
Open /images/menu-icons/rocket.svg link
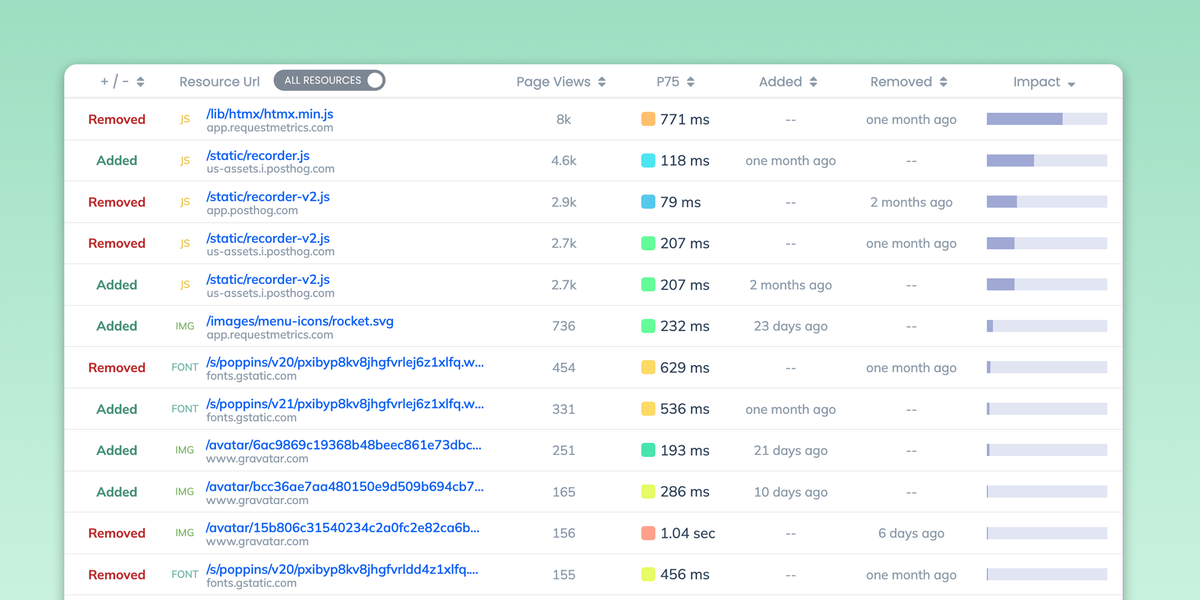coord(300,321)
